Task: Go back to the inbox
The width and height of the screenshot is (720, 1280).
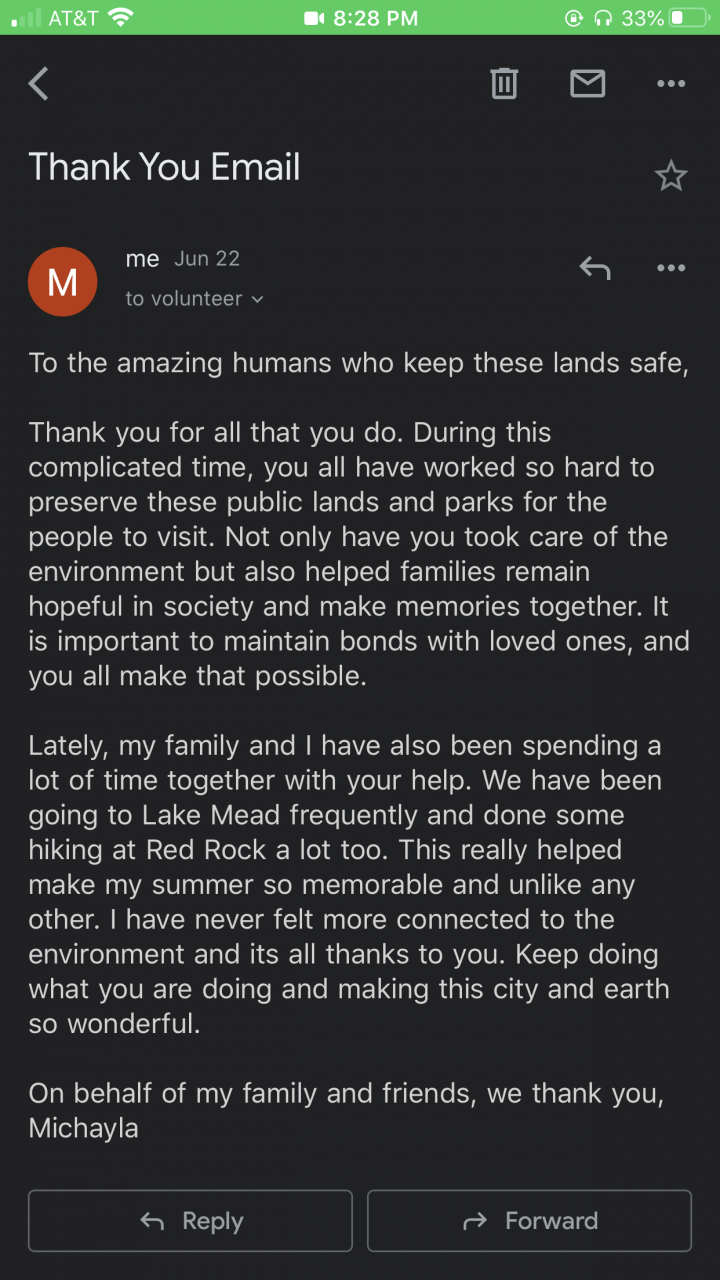Action: (x=39, y=84)
